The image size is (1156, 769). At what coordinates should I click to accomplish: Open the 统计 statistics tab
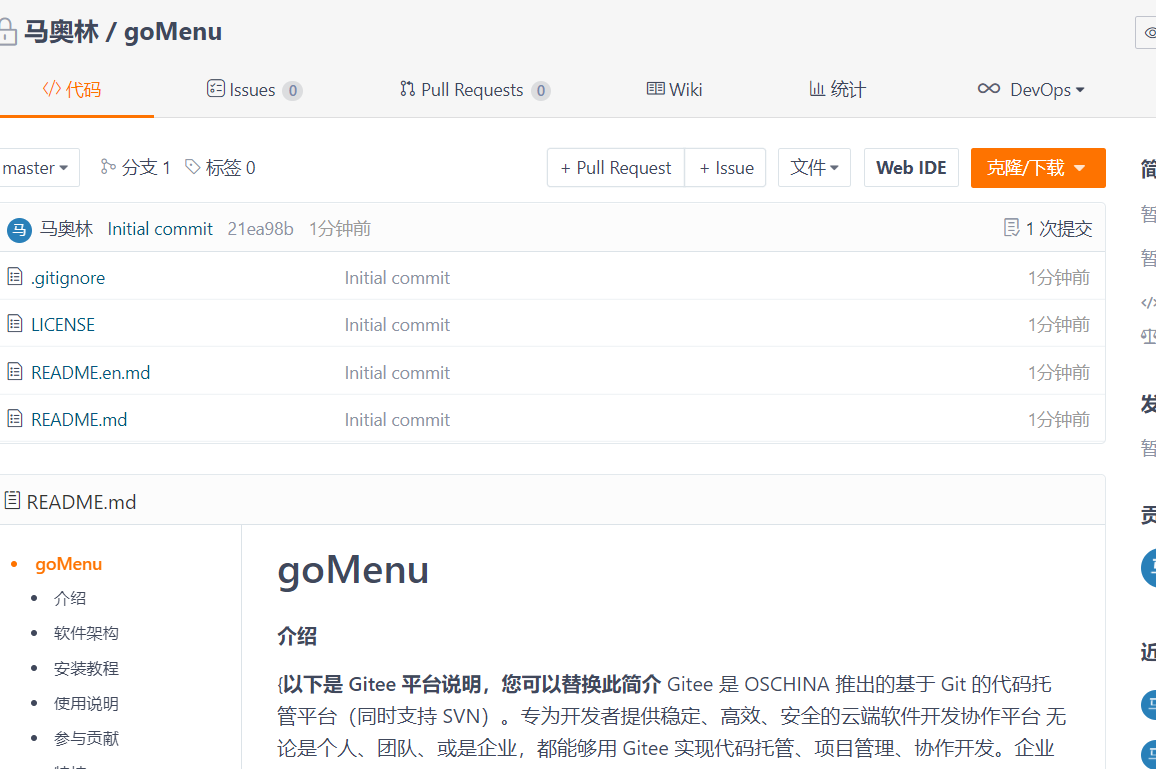point(837,90)
